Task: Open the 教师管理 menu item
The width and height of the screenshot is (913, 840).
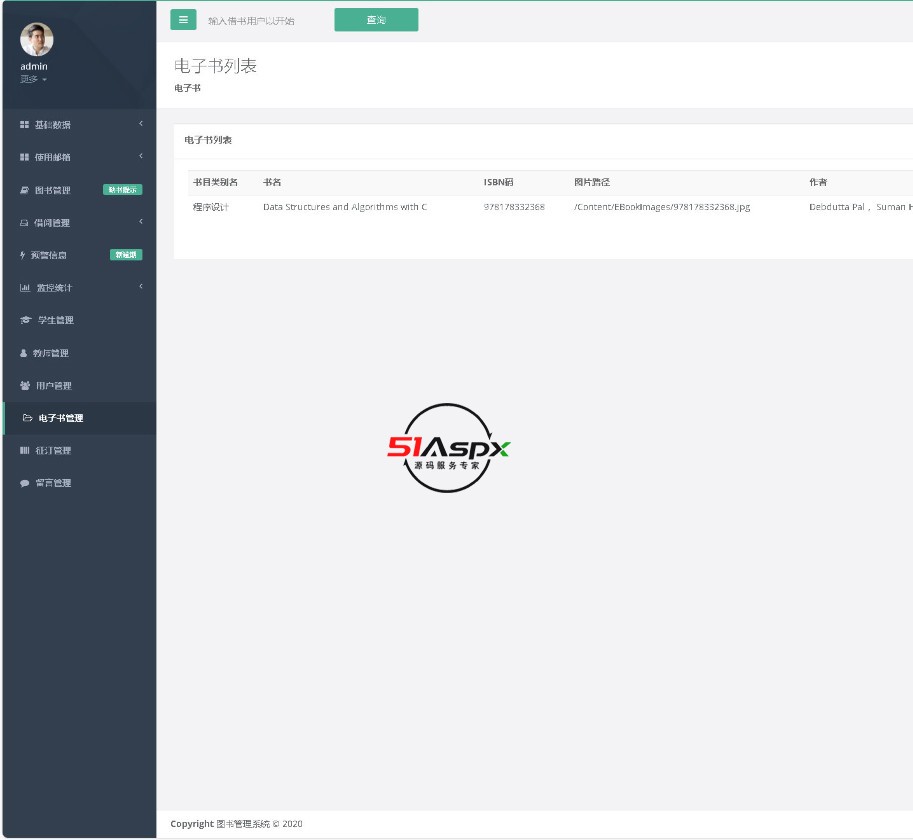Action: tap(79, 353)
